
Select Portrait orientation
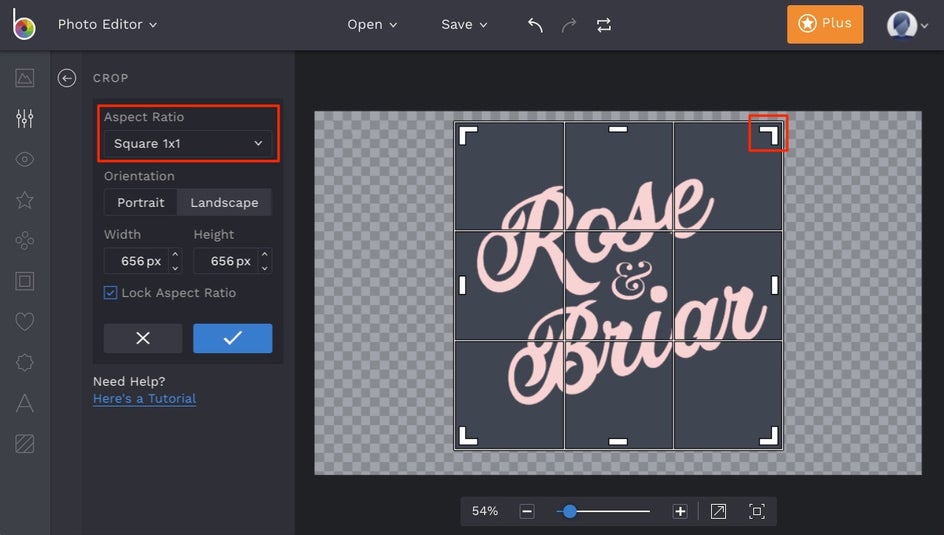[141, 202]
